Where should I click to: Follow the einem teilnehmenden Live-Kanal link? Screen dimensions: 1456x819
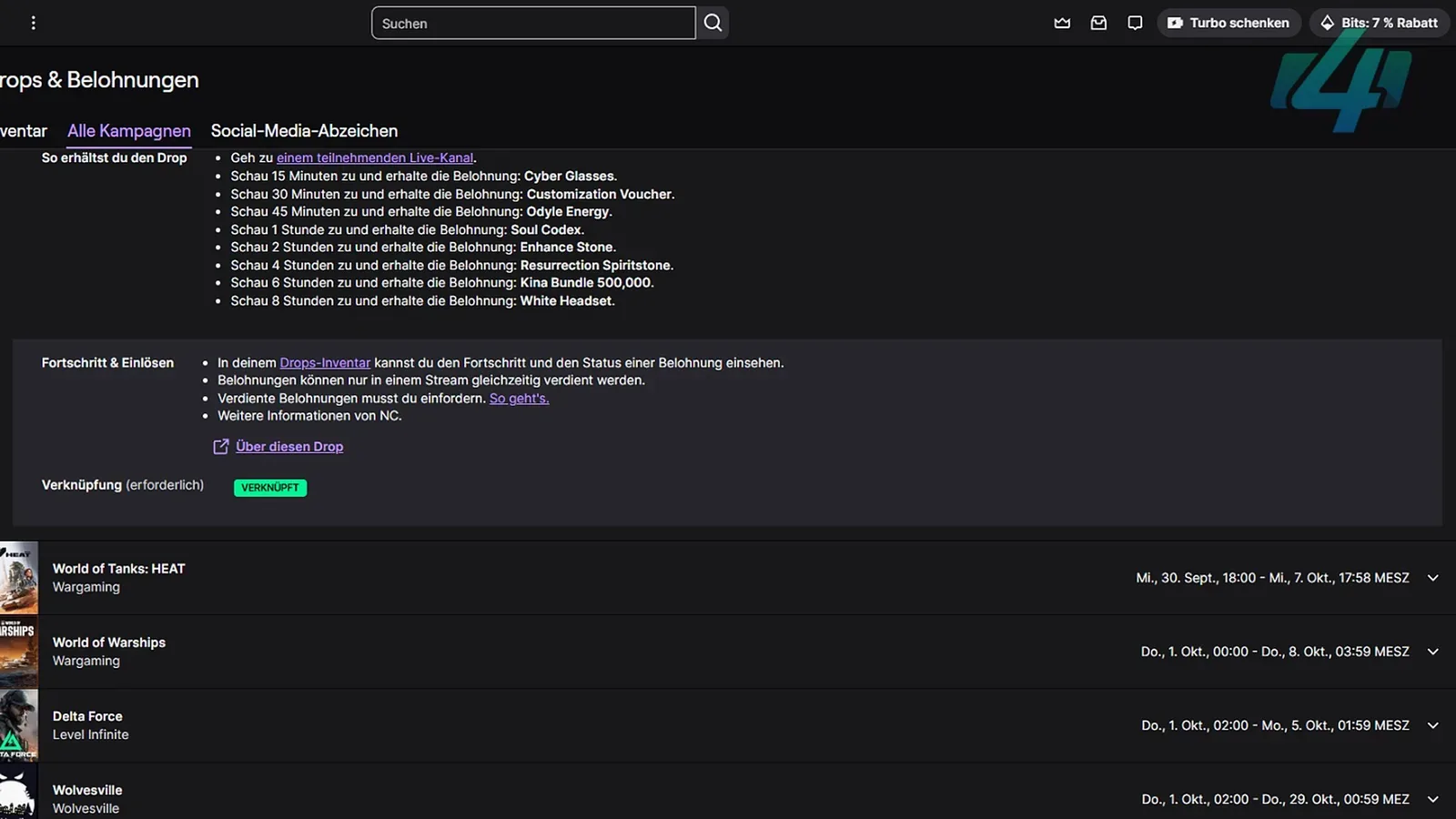[375, 157]
